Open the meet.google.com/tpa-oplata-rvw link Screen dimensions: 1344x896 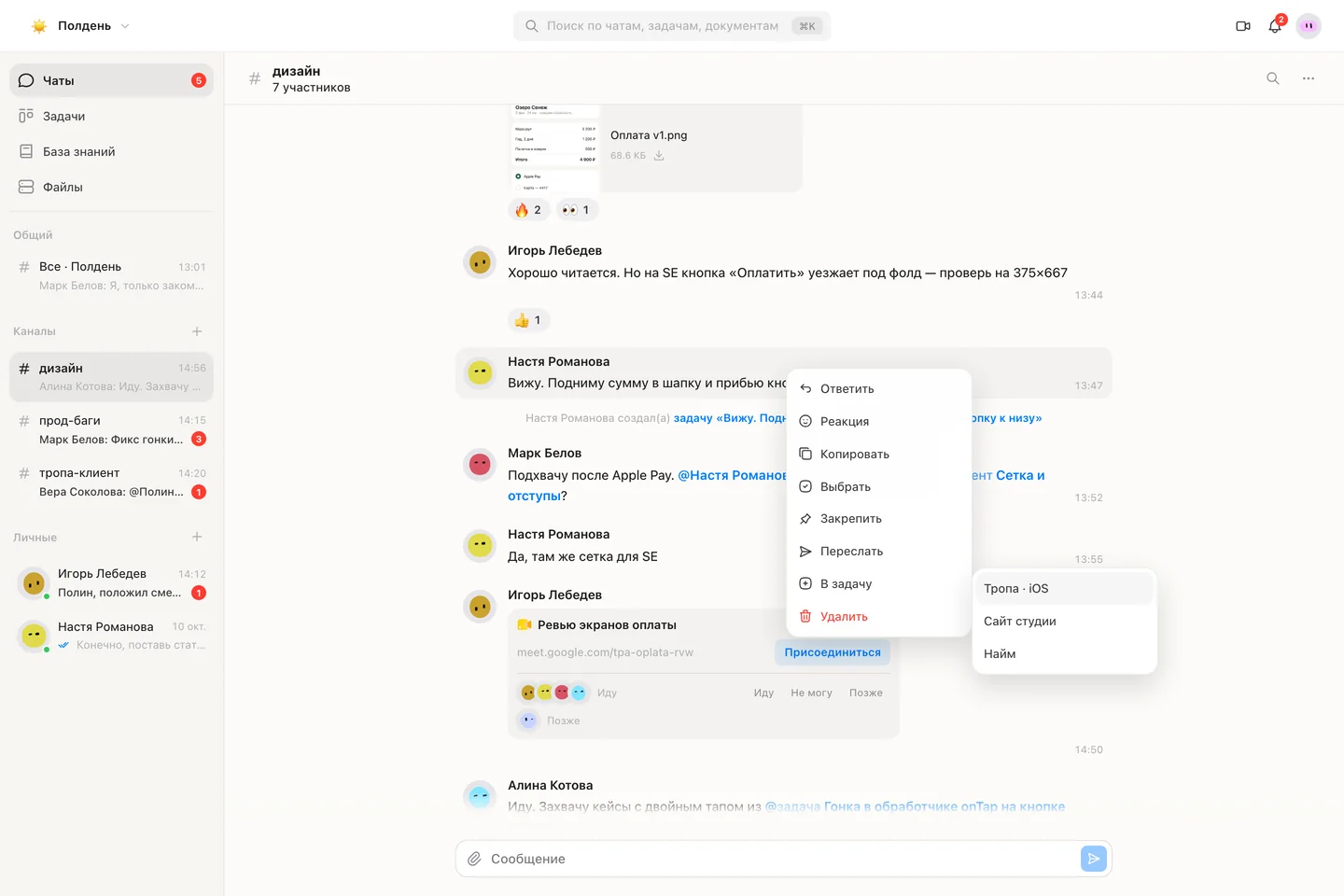click(606, 652)
